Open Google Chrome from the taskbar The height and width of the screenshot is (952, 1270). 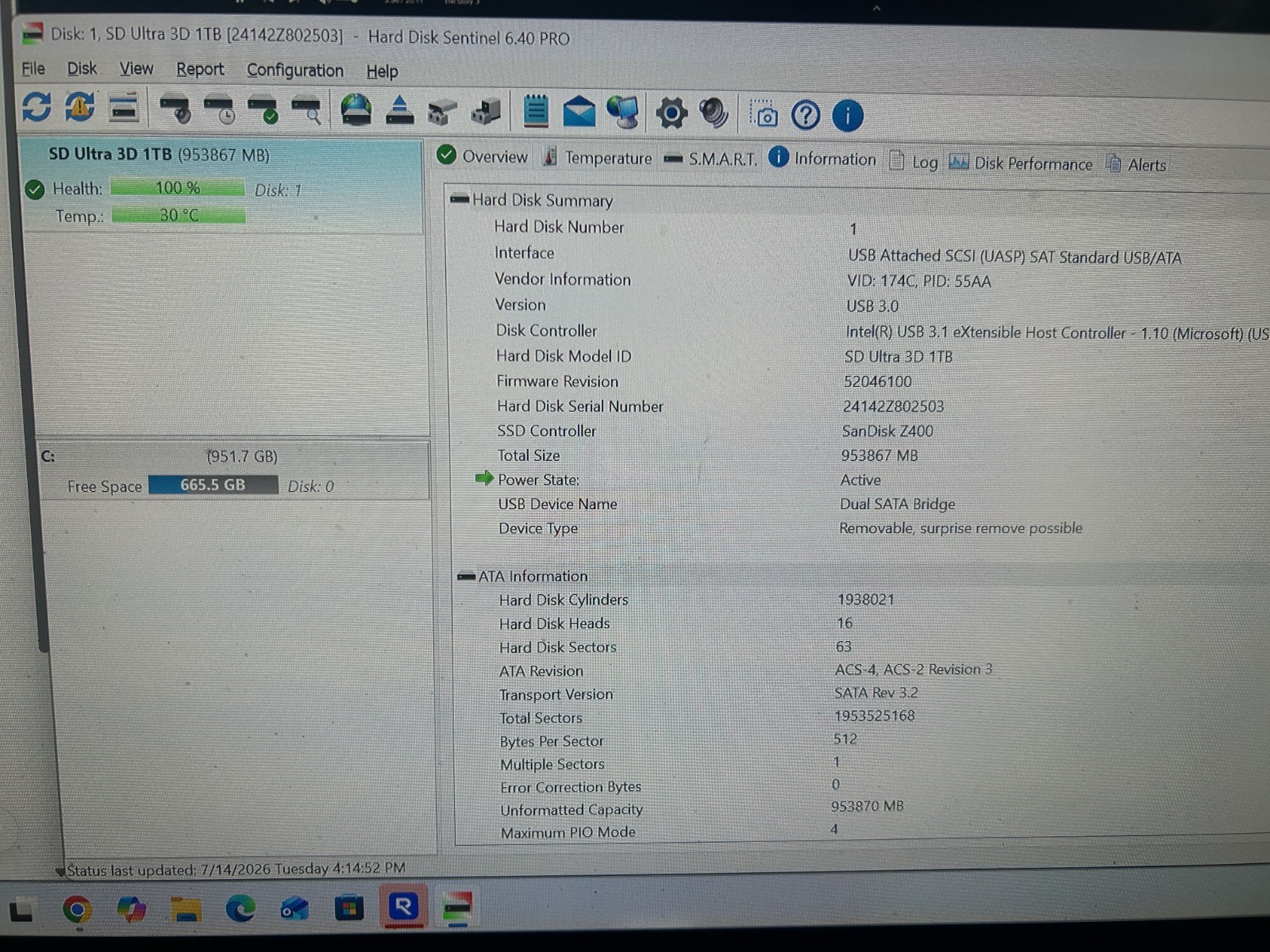[x=77, y=909]
